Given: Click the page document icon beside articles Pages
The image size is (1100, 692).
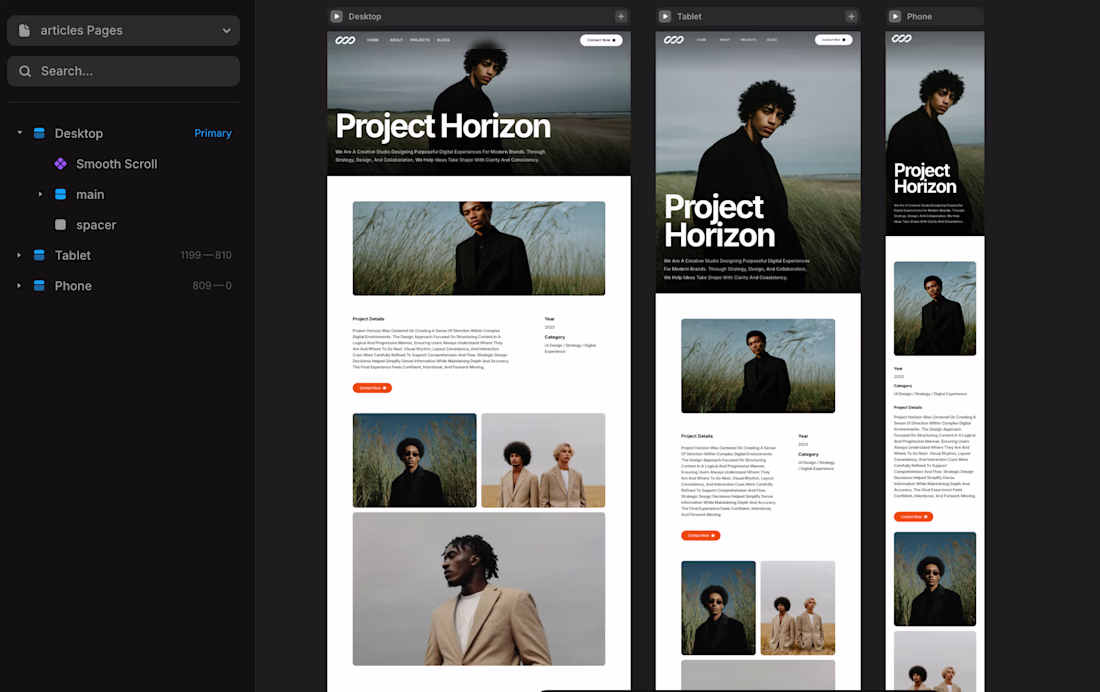Looking at the screenshot, I should coord(25,30).
